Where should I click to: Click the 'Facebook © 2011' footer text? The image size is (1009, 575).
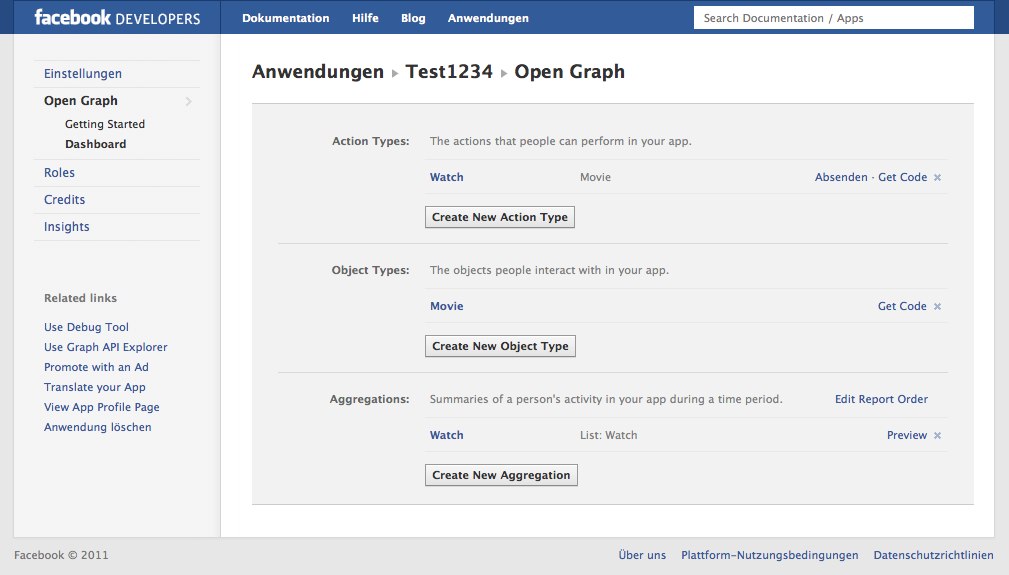point(61,555)
